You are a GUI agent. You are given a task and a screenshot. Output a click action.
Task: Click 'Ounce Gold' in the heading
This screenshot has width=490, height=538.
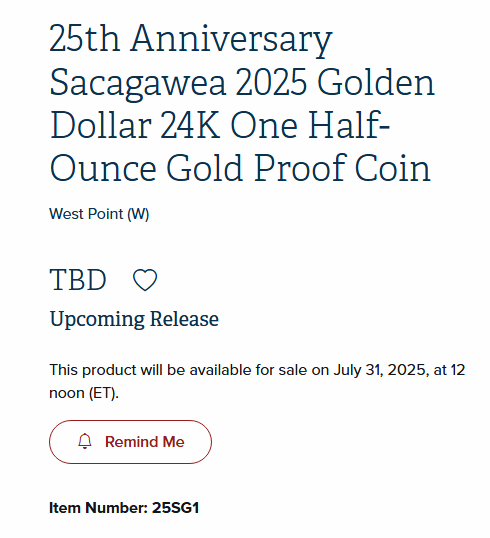point(147,168)
